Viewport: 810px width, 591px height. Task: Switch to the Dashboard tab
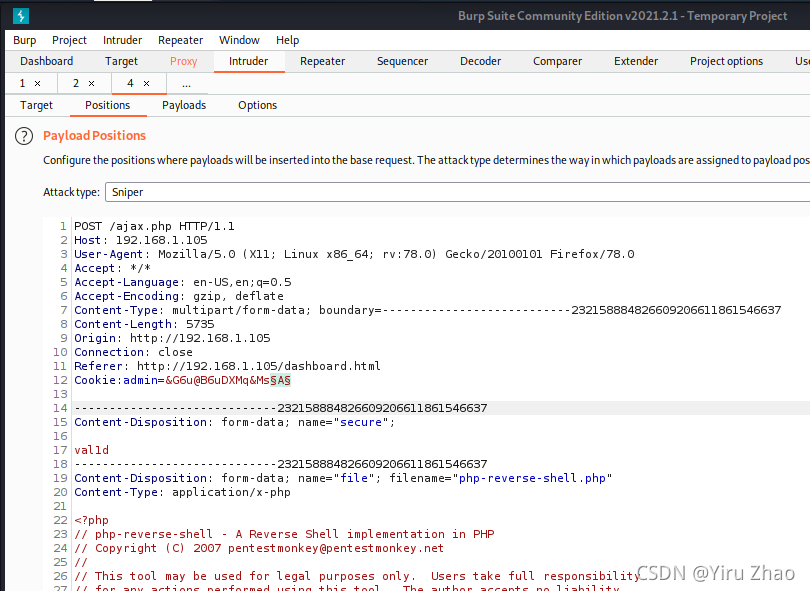point(46,61)
